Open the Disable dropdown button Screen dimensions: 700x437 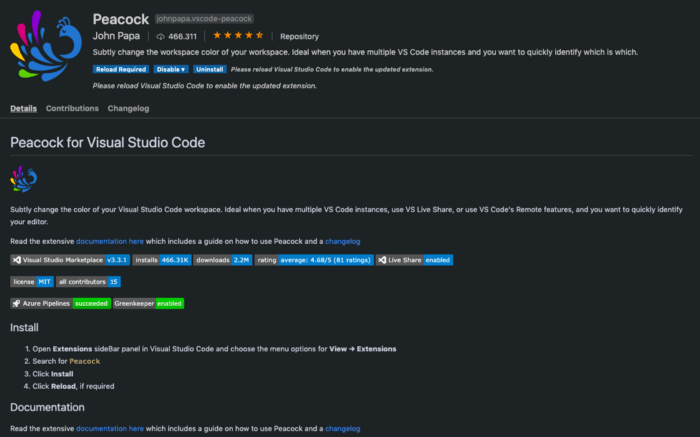pyautogui.click(x=171, y=69)
